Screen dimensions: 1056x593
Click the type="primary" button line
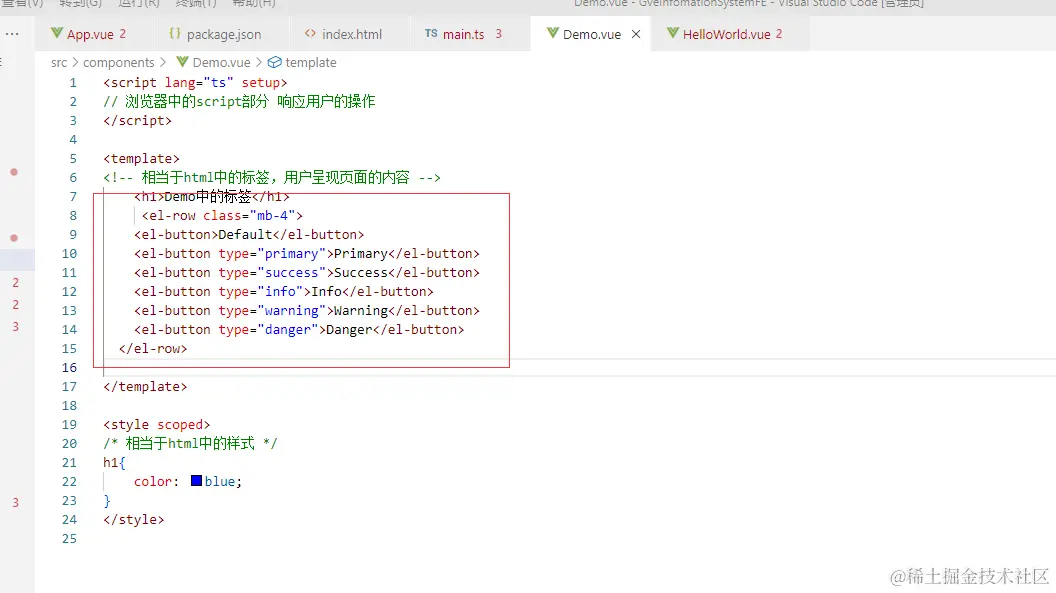[x=306, y=254]
